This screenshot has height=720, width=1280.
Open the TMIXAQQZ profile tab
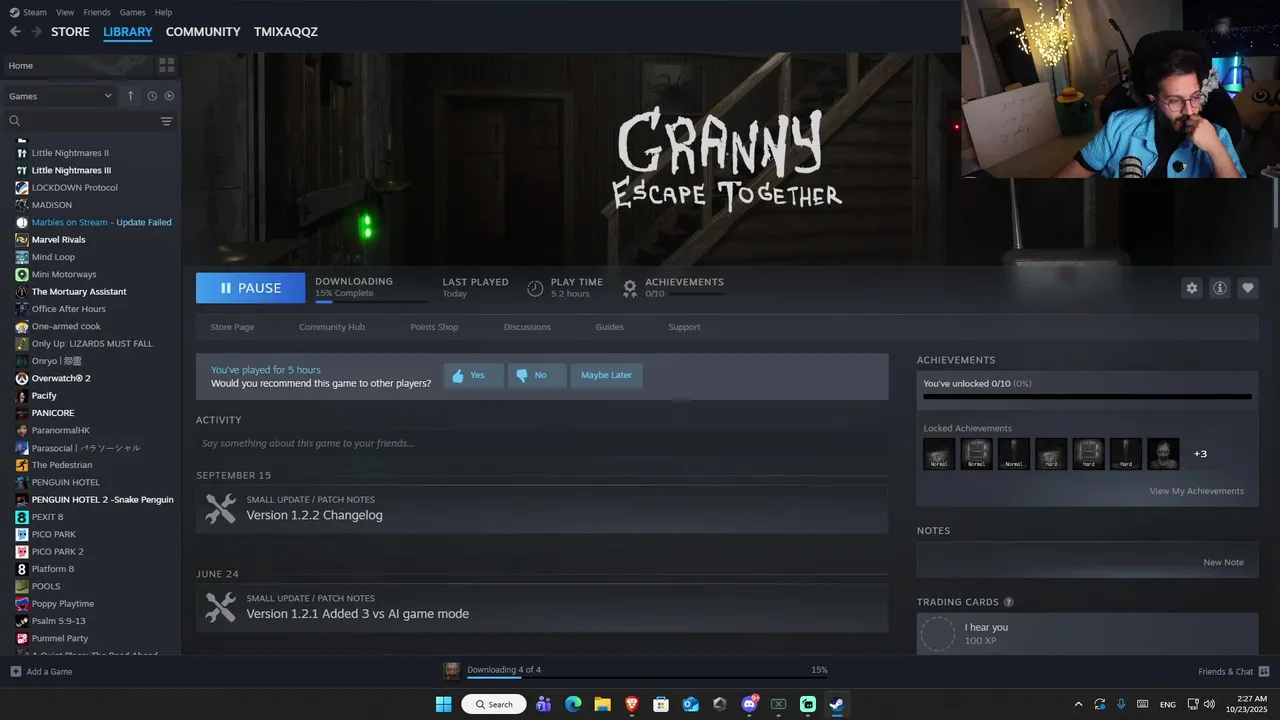(x=286, y=32)
